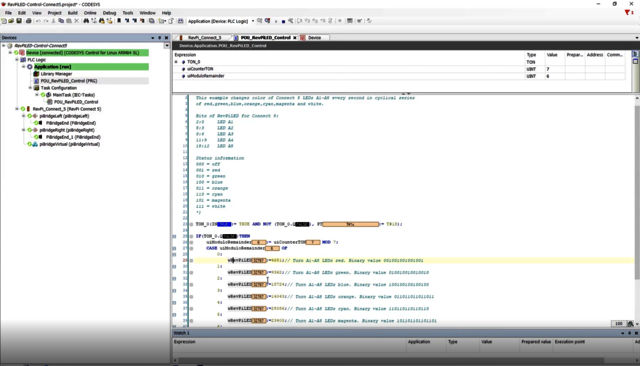Toggle breakpoint marker on line 35

click(x=191, y=297)
